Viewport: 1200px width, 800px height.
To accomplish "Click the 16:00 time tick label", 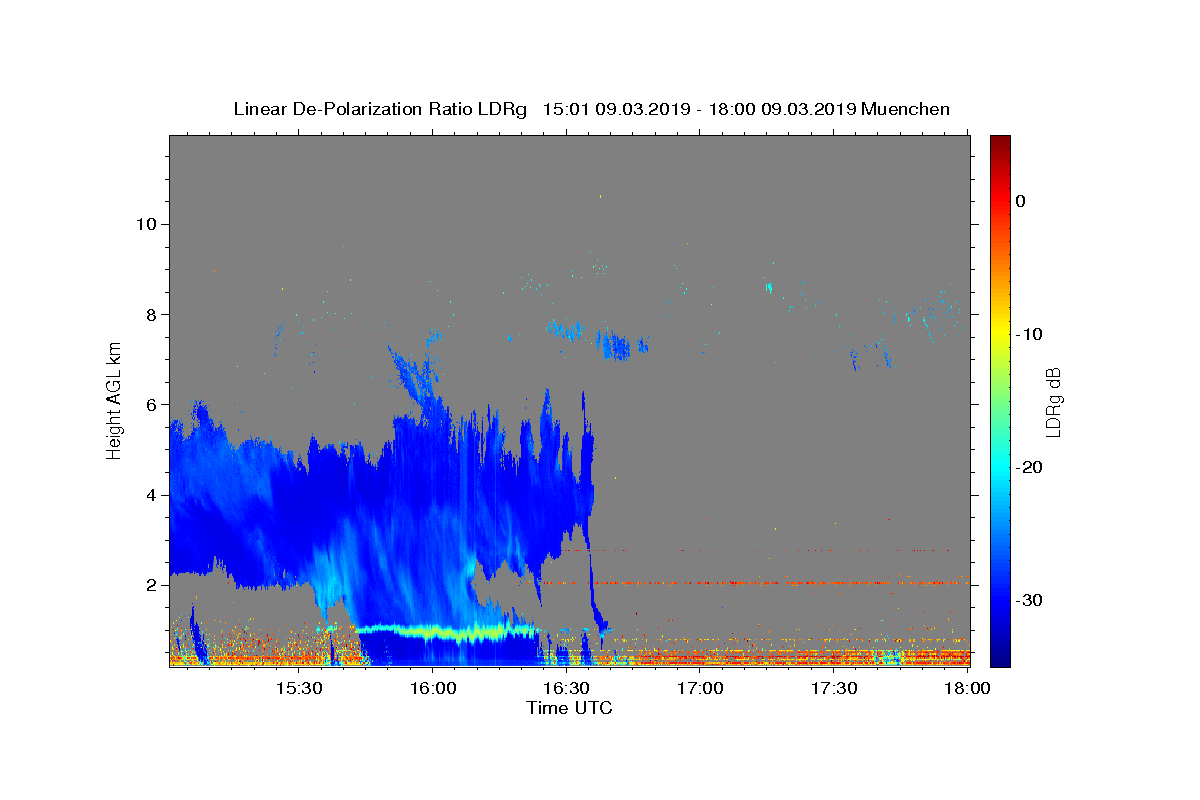I will point(432,689).
